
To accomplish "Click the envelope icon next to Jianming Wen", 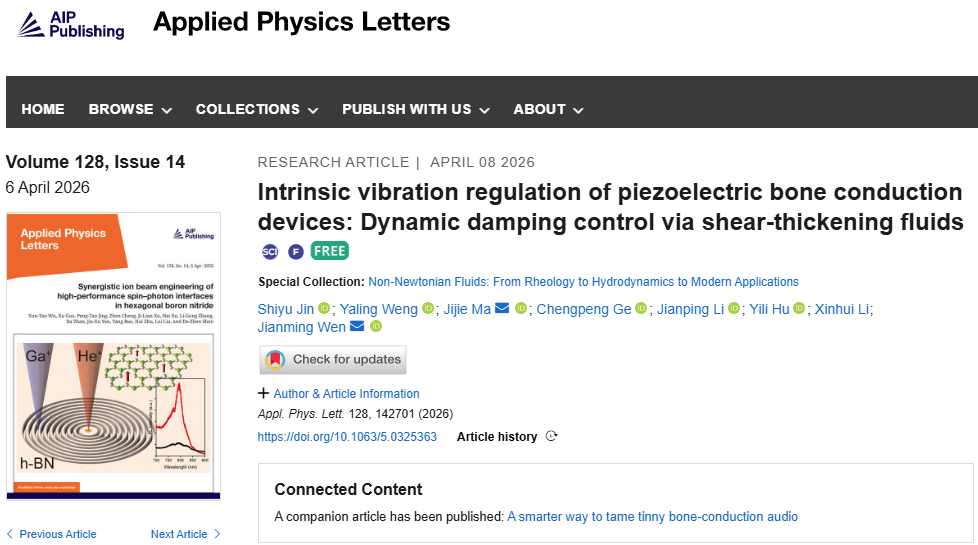I will coord(357,327).
